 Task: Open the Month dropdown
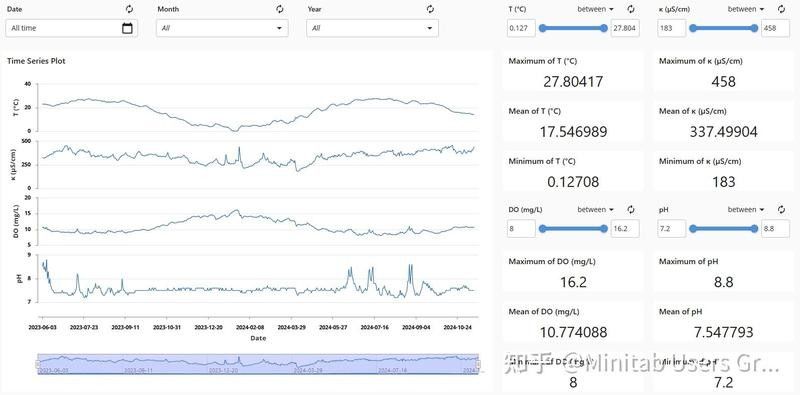[222, 28]
